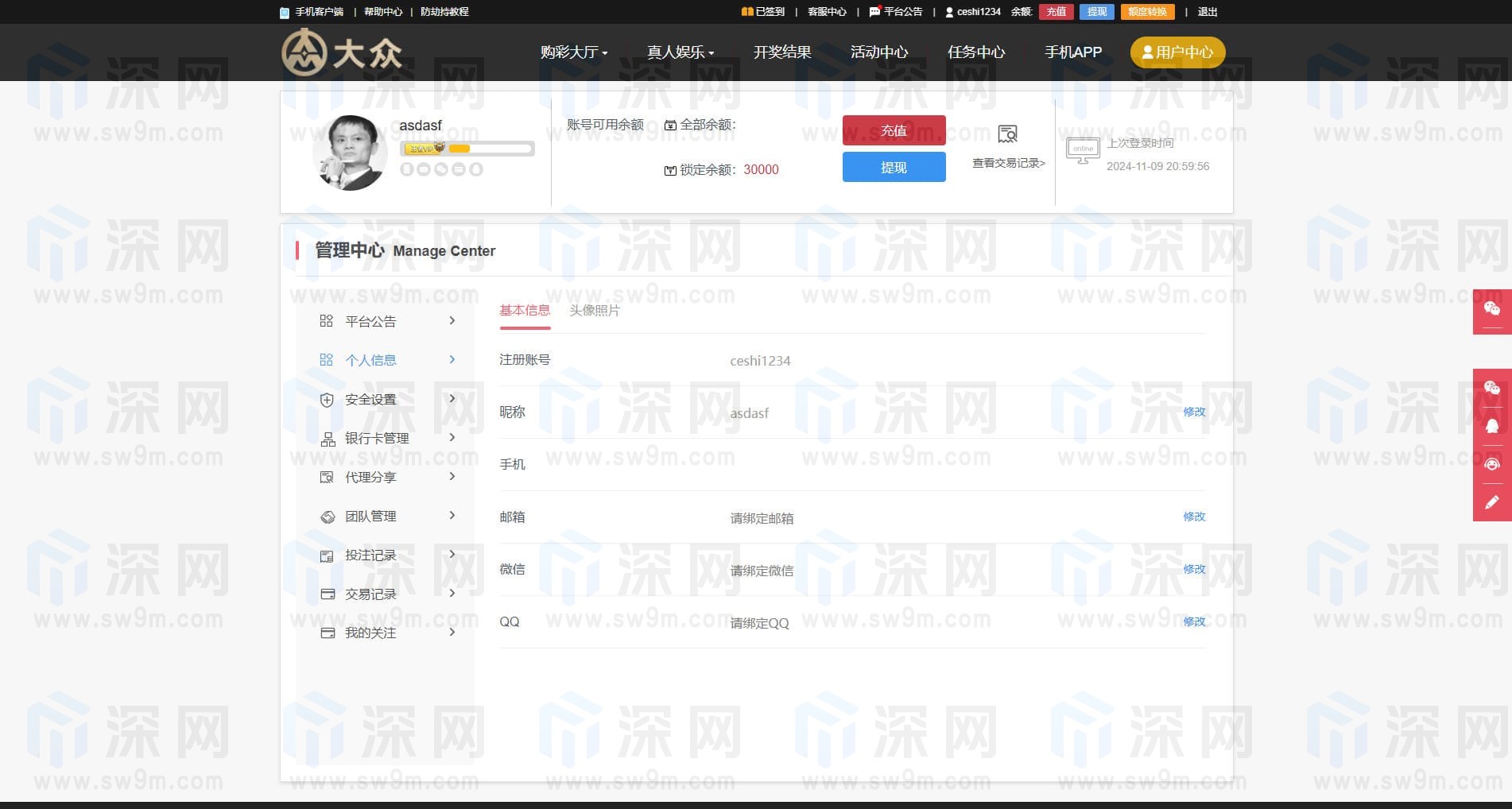Expand the 平台公告 sidebar chevron
The height and width of the screenshot is (809, 1512).
click(x=452, y=321)
